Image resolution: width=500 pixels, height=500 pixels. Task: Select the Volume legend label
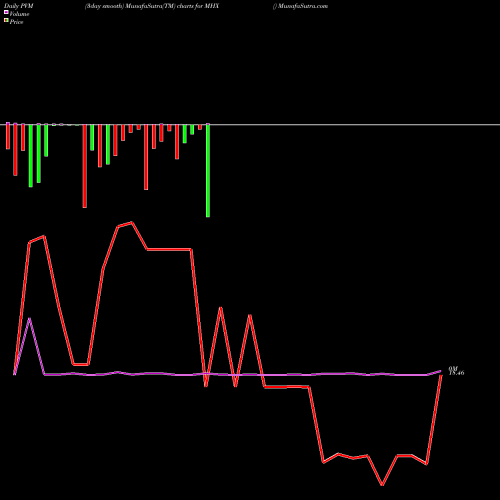(19, 14)
